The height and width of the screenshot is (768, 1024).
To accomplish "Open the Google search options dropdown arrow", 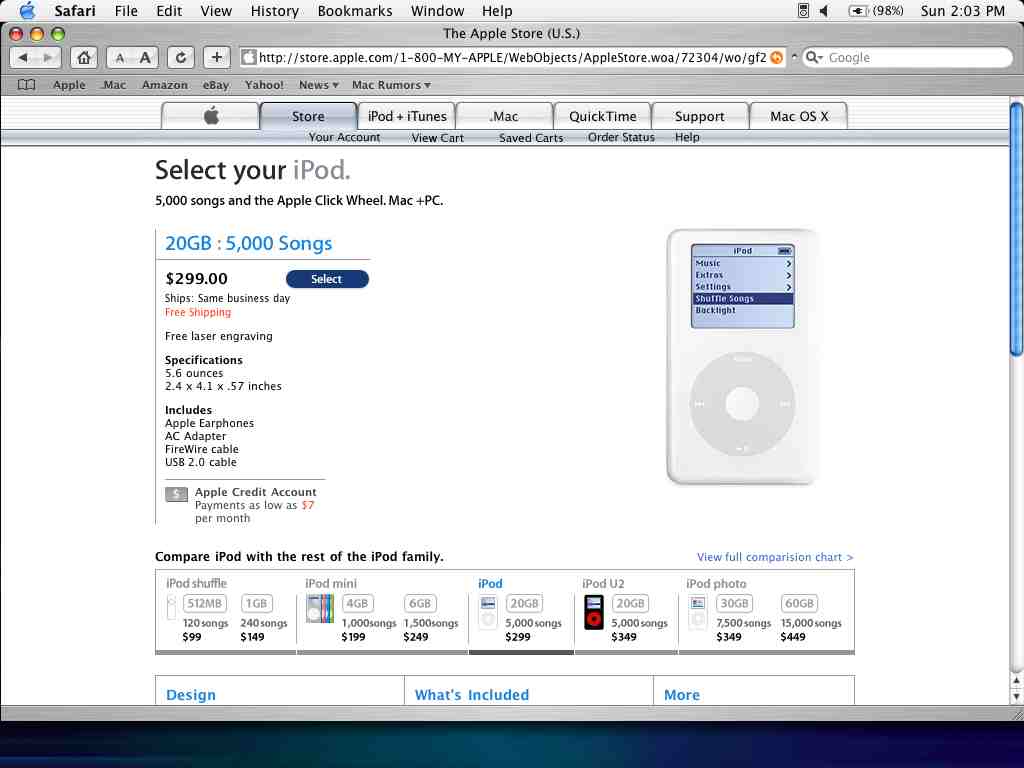I will (x=820, y=58).
